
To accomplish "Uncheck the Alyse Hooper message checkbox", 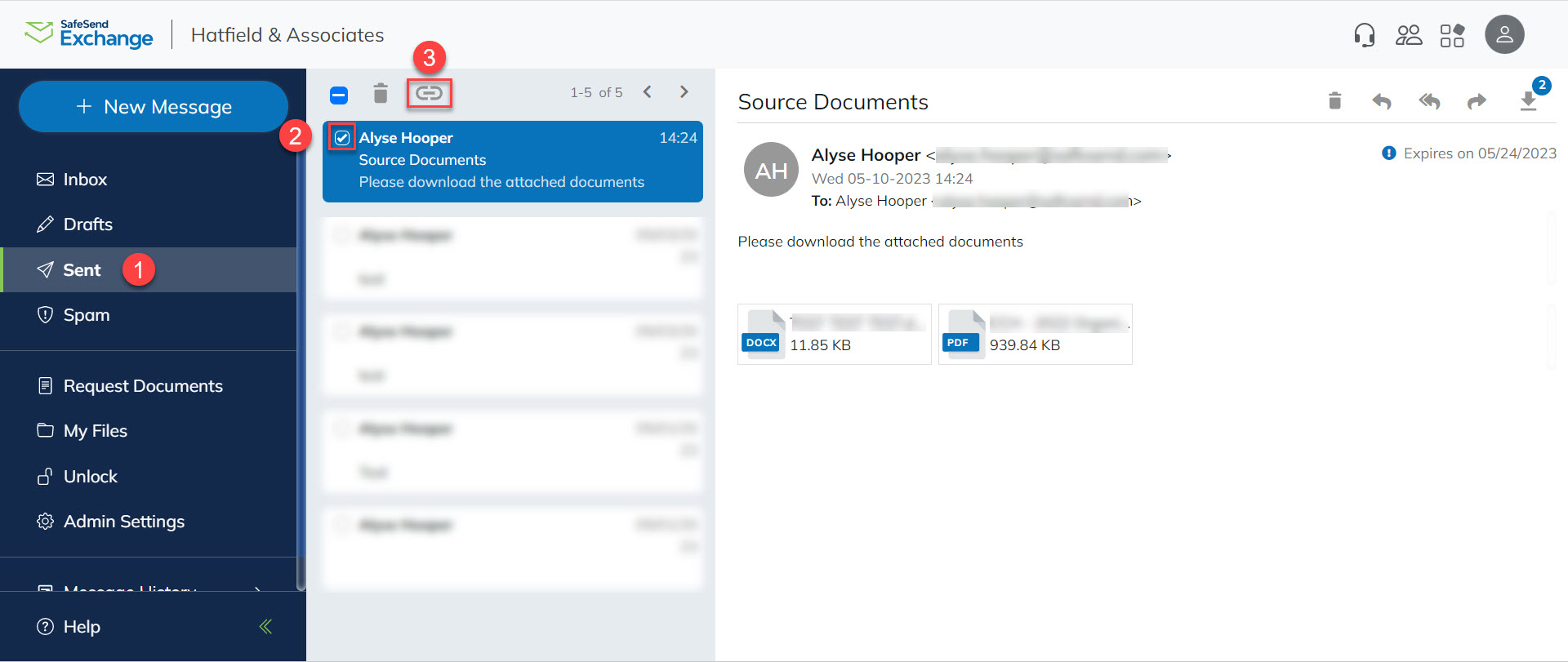I will click(342, 138).
